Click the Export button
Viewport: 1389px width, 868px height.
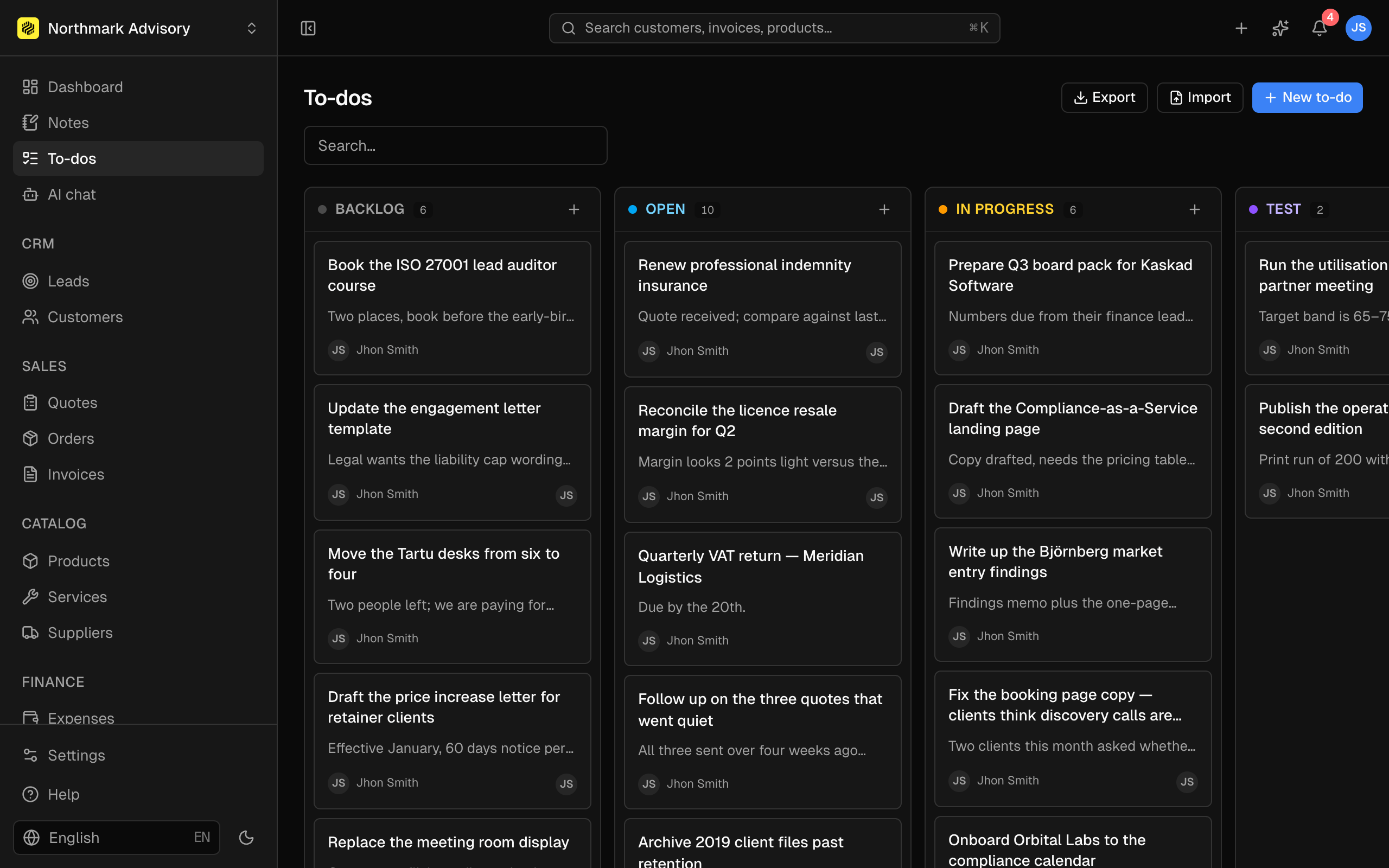(1104, 98)
